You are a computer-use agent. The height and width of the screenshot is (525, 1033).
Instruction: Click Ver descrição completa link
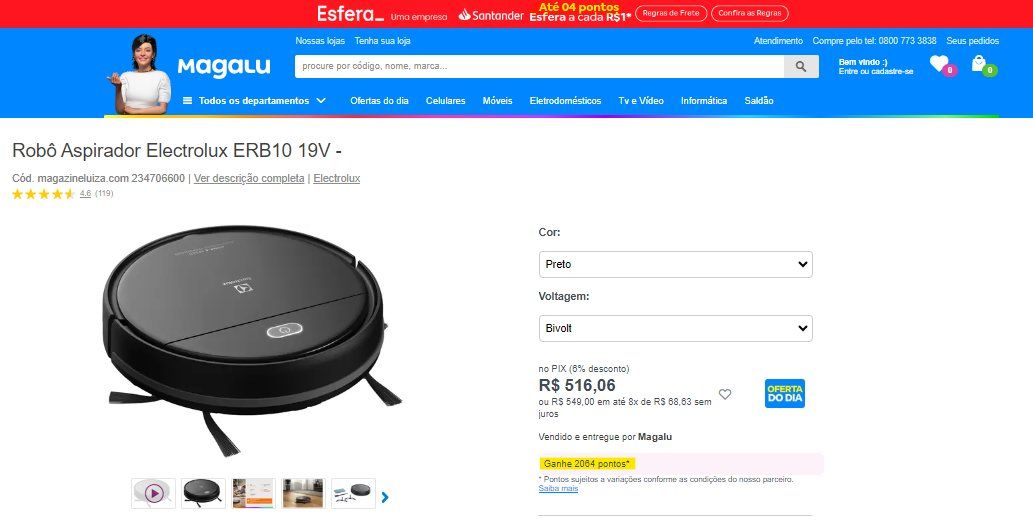pos(249,179)
